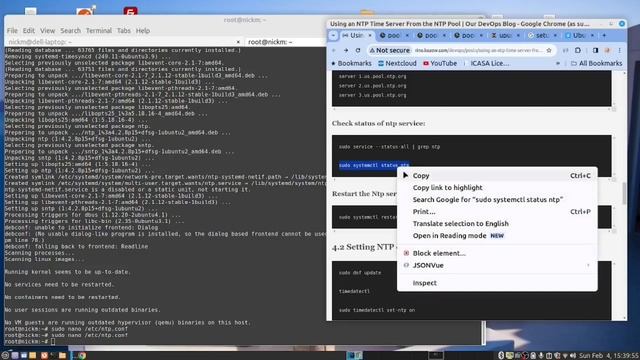640x360 pixels.
Task: Close the active 'Usin' Chrome tab
Action: point(370,36)
